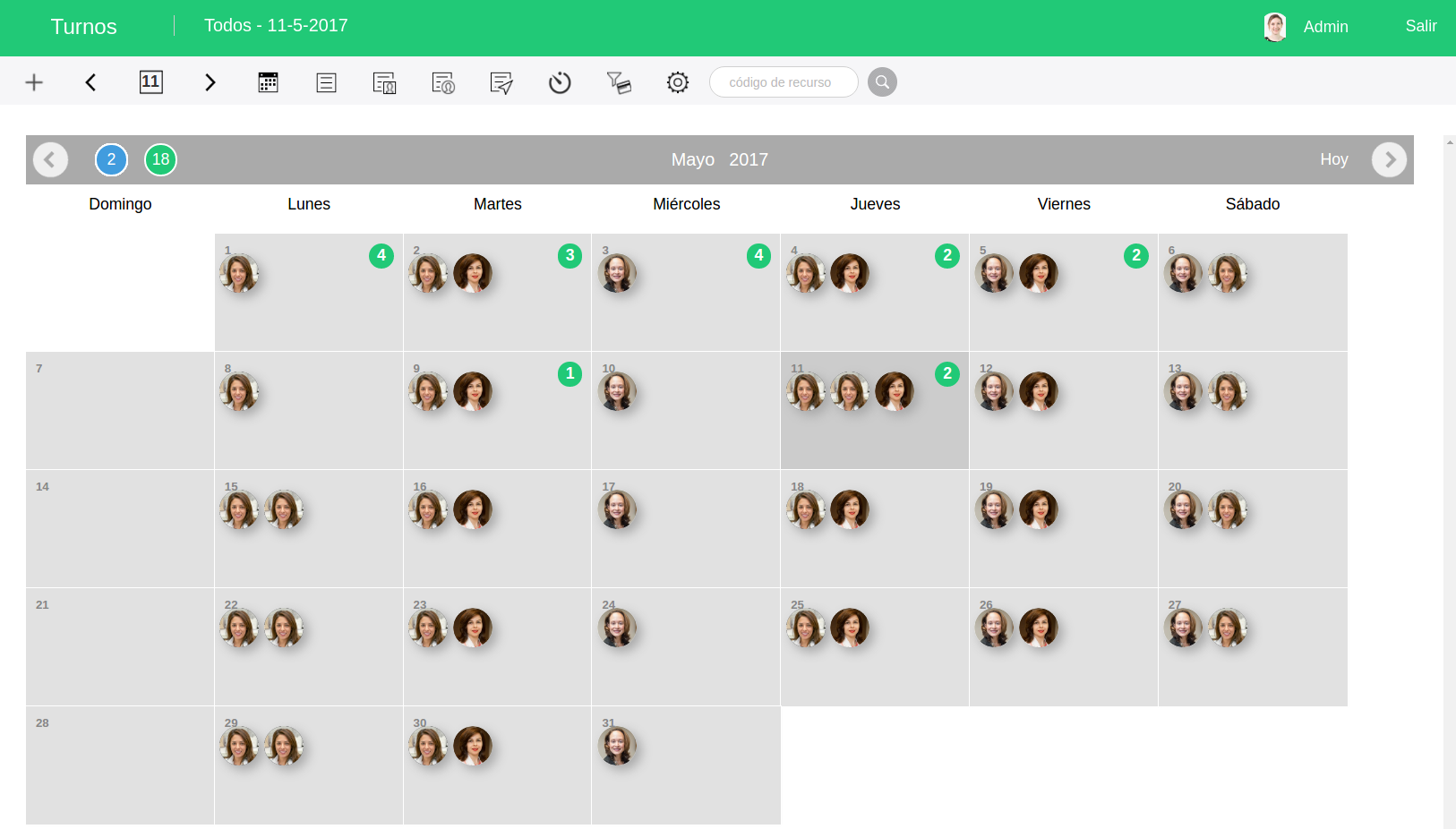1456x829 pixels.
Task: Advance to next month in calendar header
Action: [1389, 160]
